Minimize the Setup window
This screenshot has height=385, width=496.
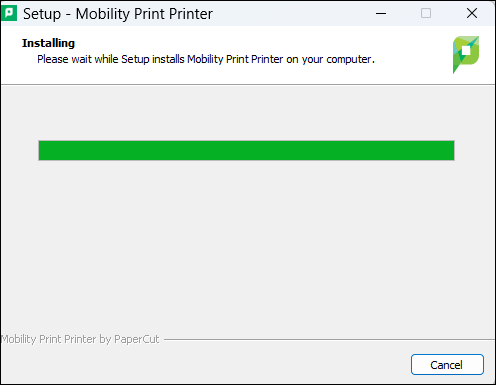[381, 13]
